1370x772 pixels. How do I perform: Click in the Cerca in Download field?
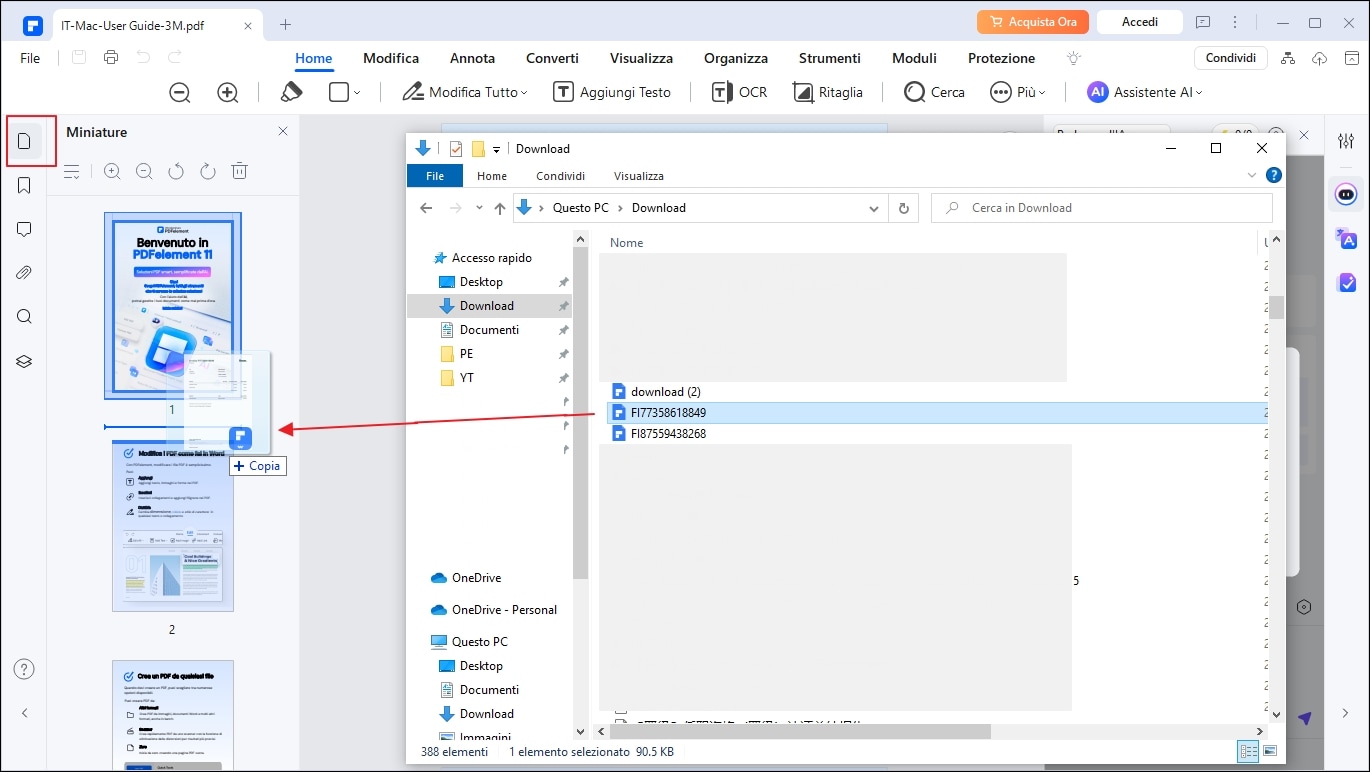click(1102, 208)
